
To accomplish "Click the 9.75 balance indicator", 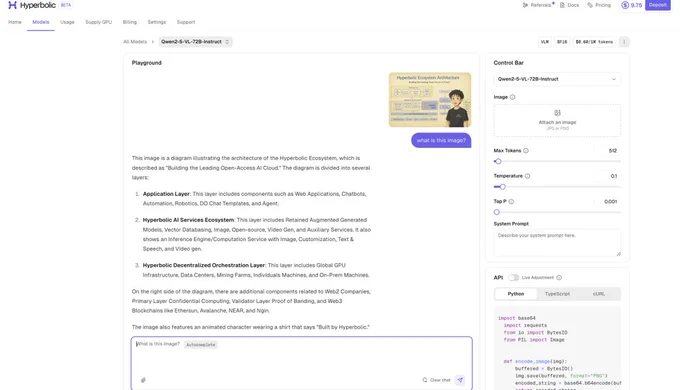I will click(632, 5).
